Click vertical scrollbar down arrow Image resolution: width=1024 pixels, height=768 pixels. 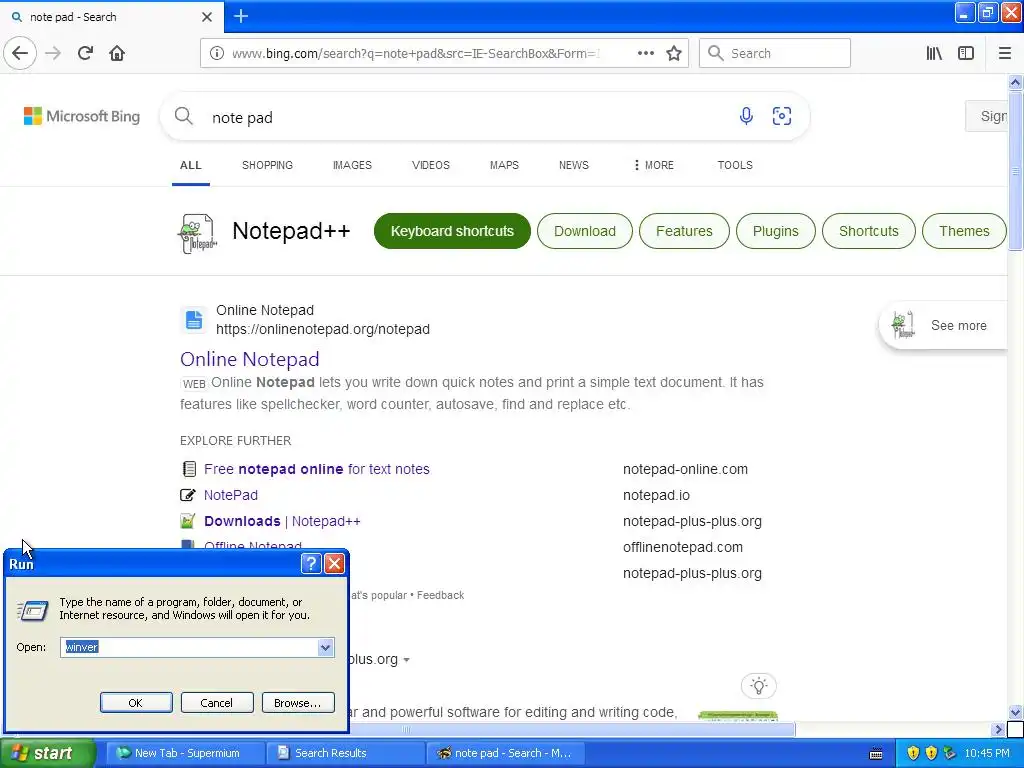[1015, 712]
